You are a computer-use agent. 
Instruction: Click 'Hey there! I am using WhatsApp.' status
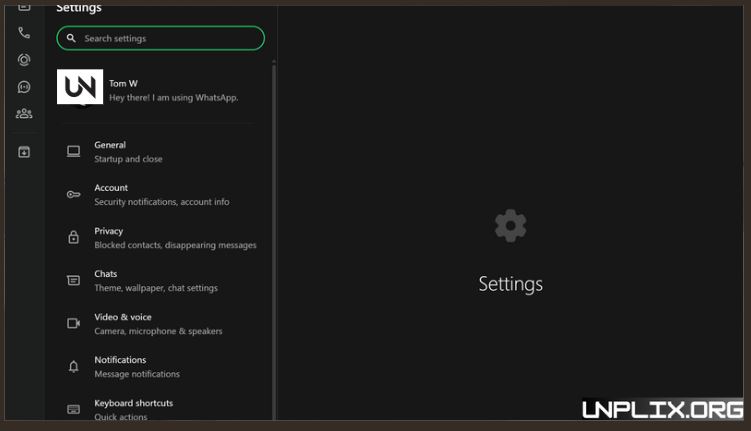coord(173,98)
